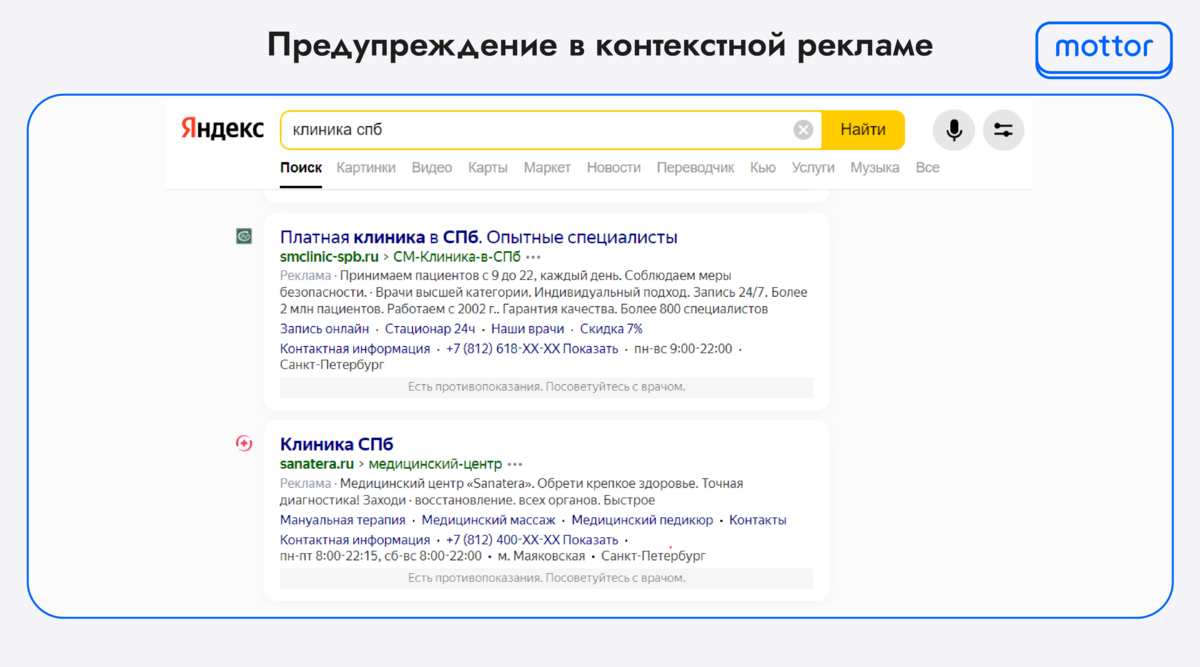The height and width of the screenshot is (667, 1200).
Task: Open Медицинский педикюр sitelink
Action: 642,520
